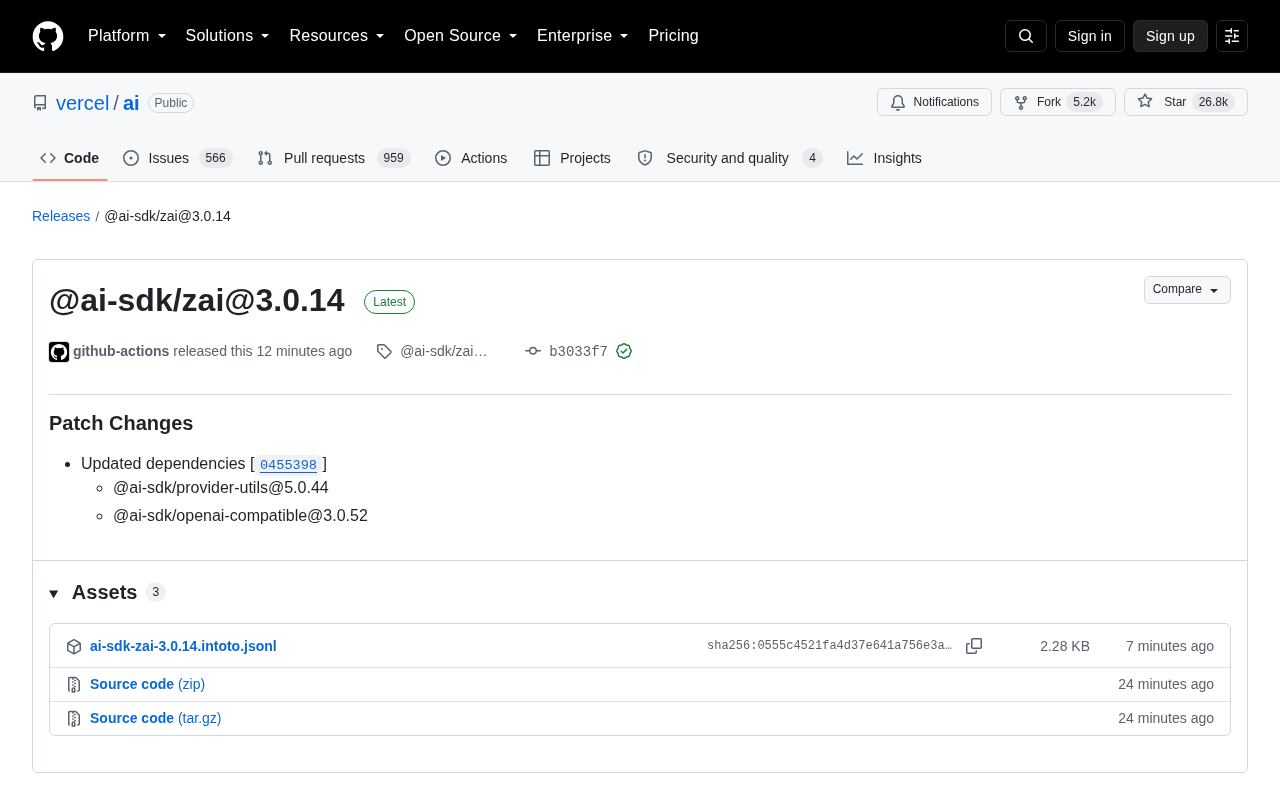Open commit b3033f7

tap(578, 352)
